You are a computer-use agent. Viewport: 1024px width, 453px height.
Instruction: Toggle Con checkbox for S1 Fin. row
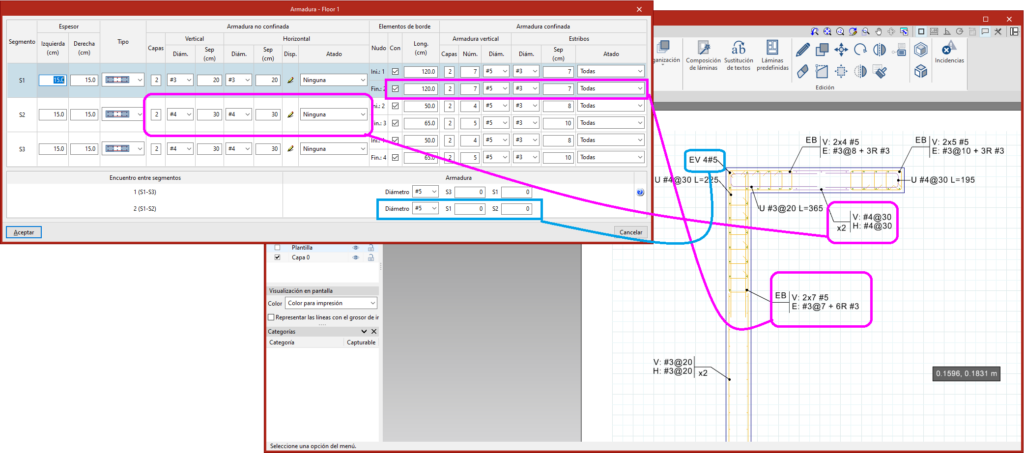pos(395,88)
